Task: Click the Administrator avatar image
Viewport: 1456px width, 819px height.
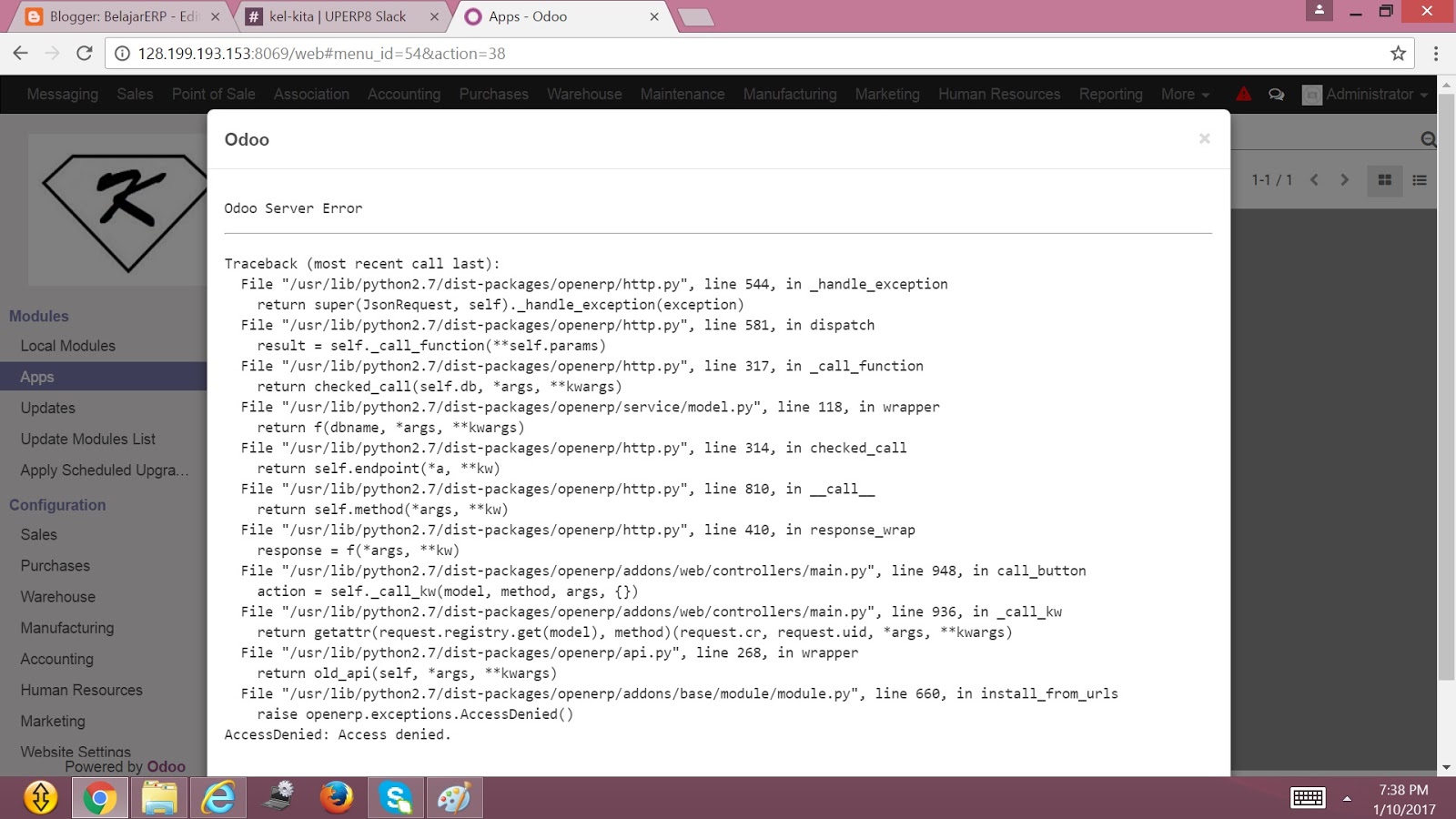Action: (x=1310, y=94)
